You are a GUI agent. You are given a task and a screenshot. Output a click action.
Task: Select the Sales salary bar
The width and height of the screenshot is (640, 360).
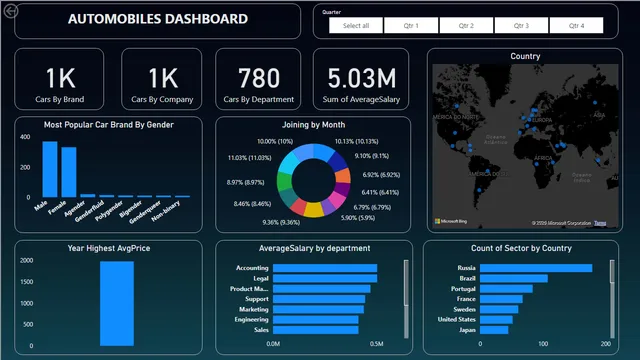click(316, 330)
